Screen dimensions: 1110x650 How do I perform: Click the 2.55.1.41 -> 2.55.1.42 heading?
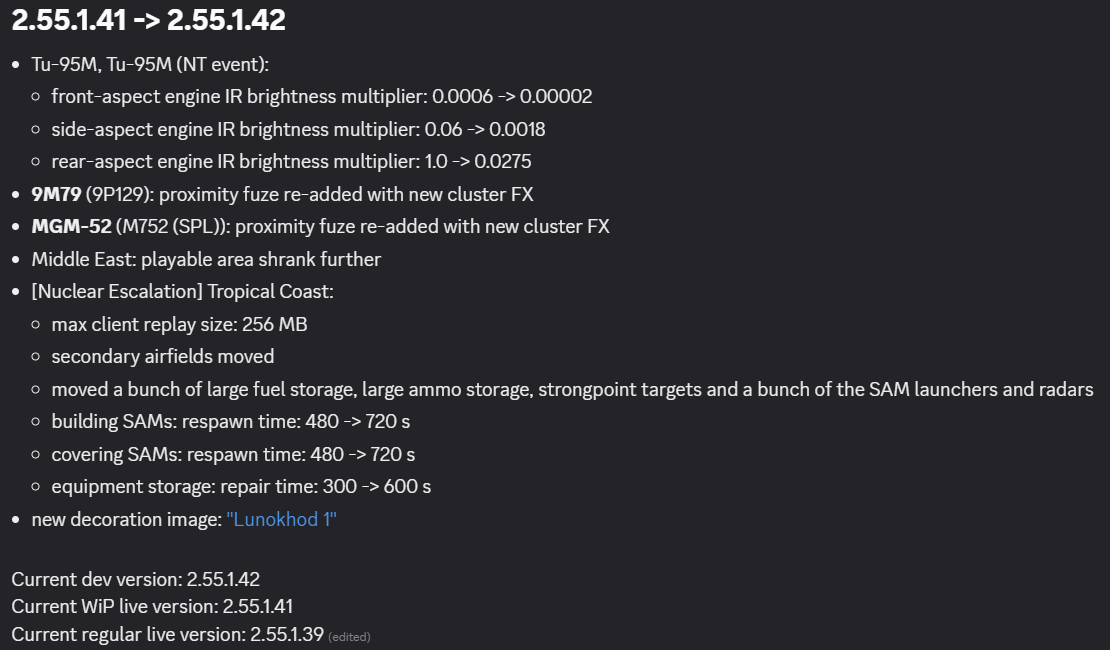(148, 19)
